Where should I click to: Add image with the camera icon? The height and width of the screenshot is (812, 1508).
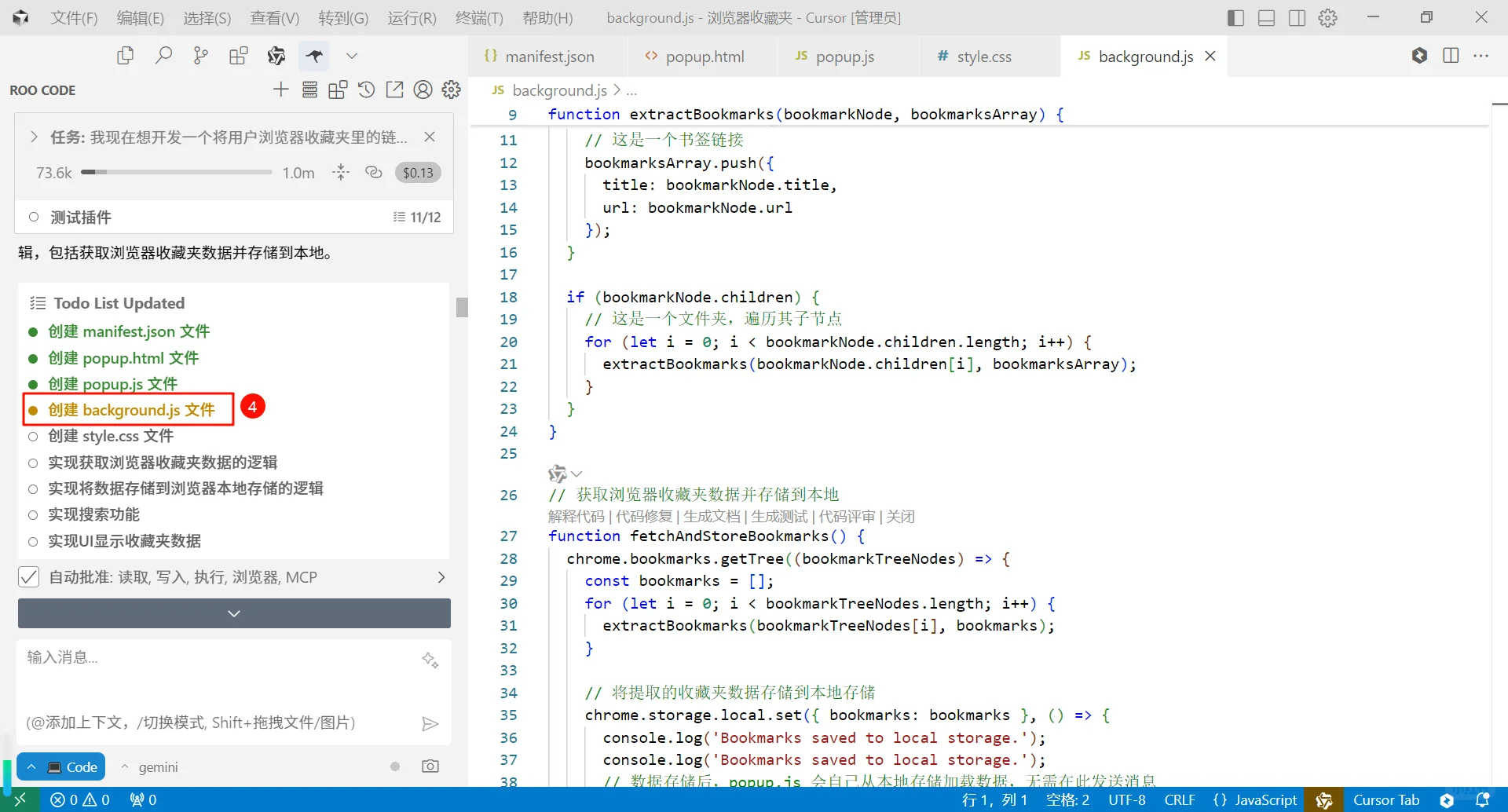point(430,766)
